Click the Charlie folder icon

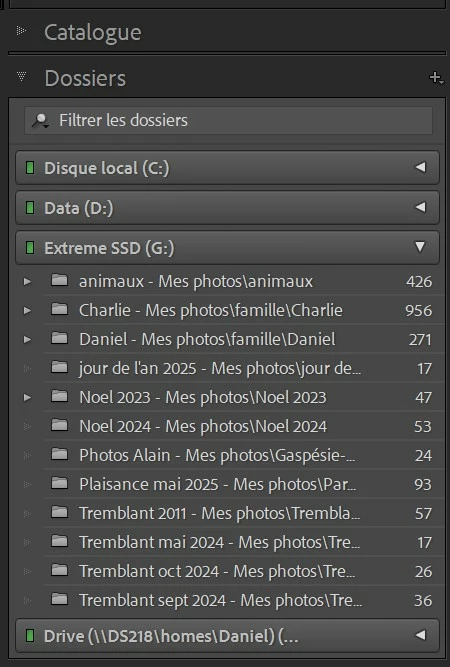59,309
